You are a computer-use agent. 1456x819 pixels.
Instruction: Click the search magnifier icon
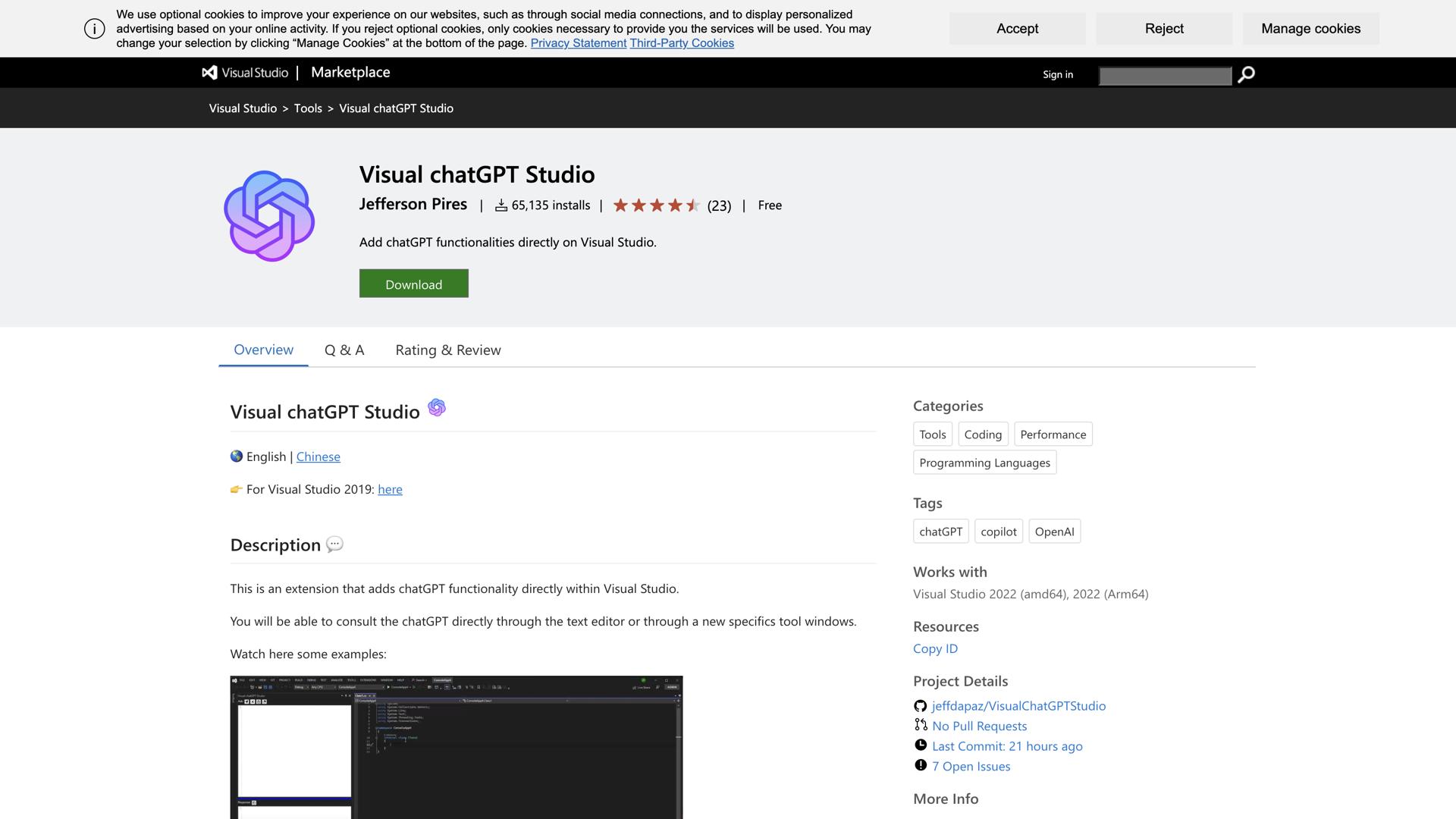1246,74
